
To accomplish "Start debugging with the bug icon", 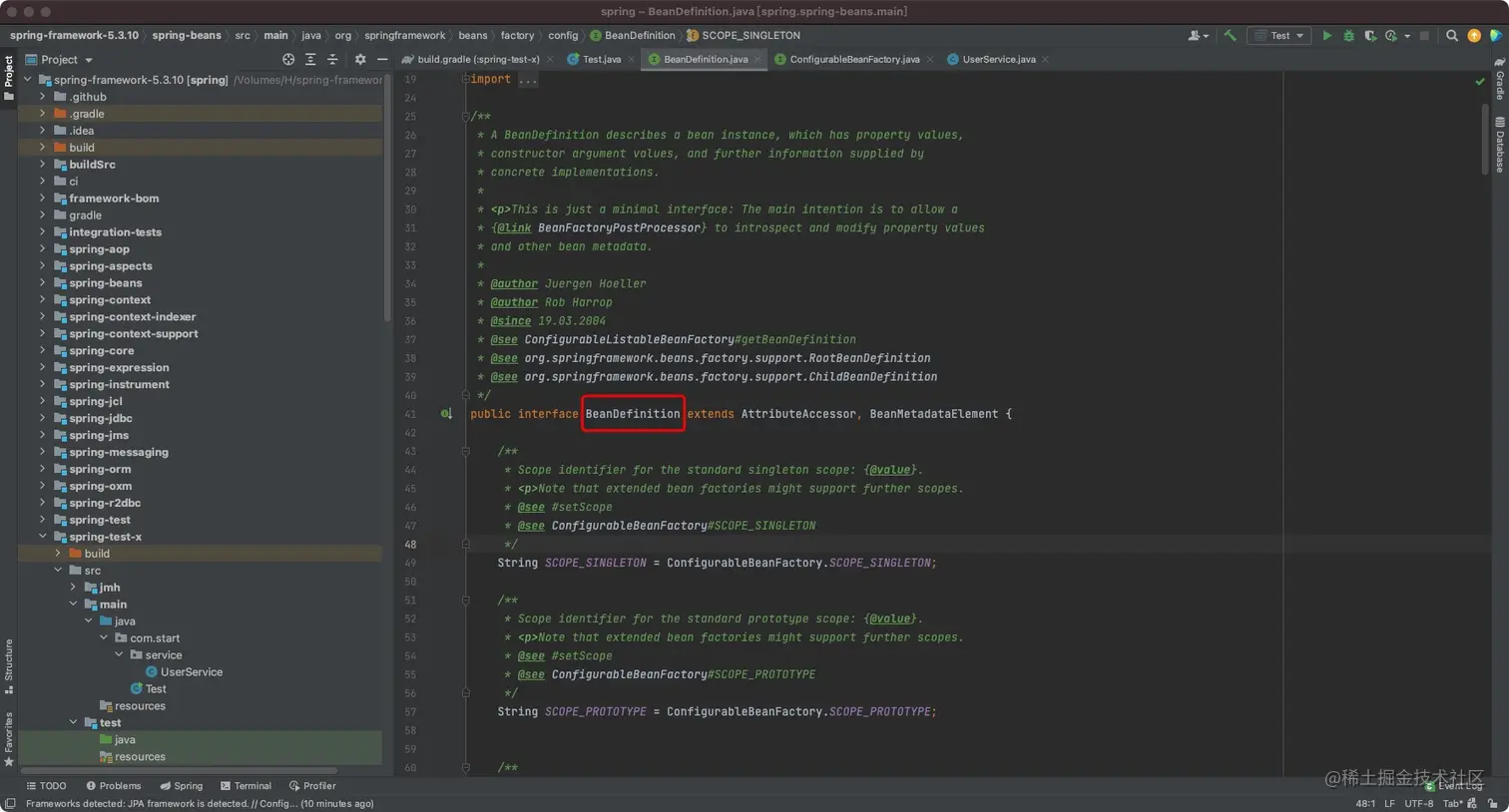I will 1348,36.
